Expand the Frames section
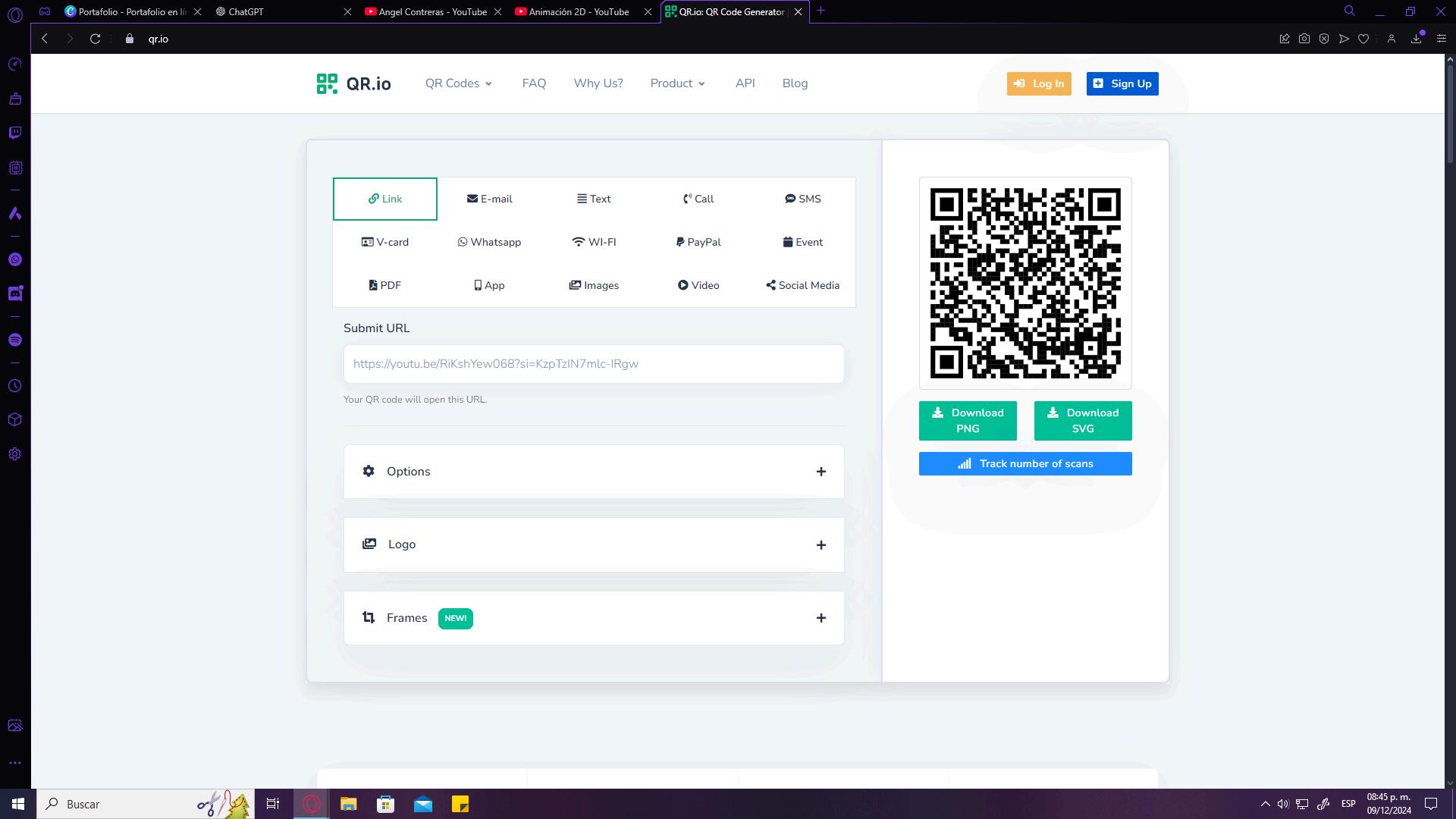Screen dimensions: 1456x819 point(593,618)
